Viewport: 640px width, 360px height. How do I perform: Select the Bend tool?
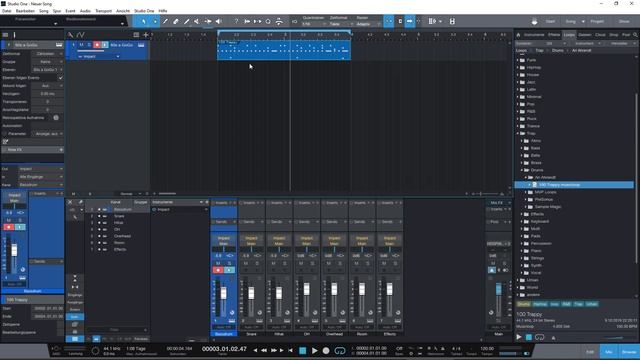208,21
